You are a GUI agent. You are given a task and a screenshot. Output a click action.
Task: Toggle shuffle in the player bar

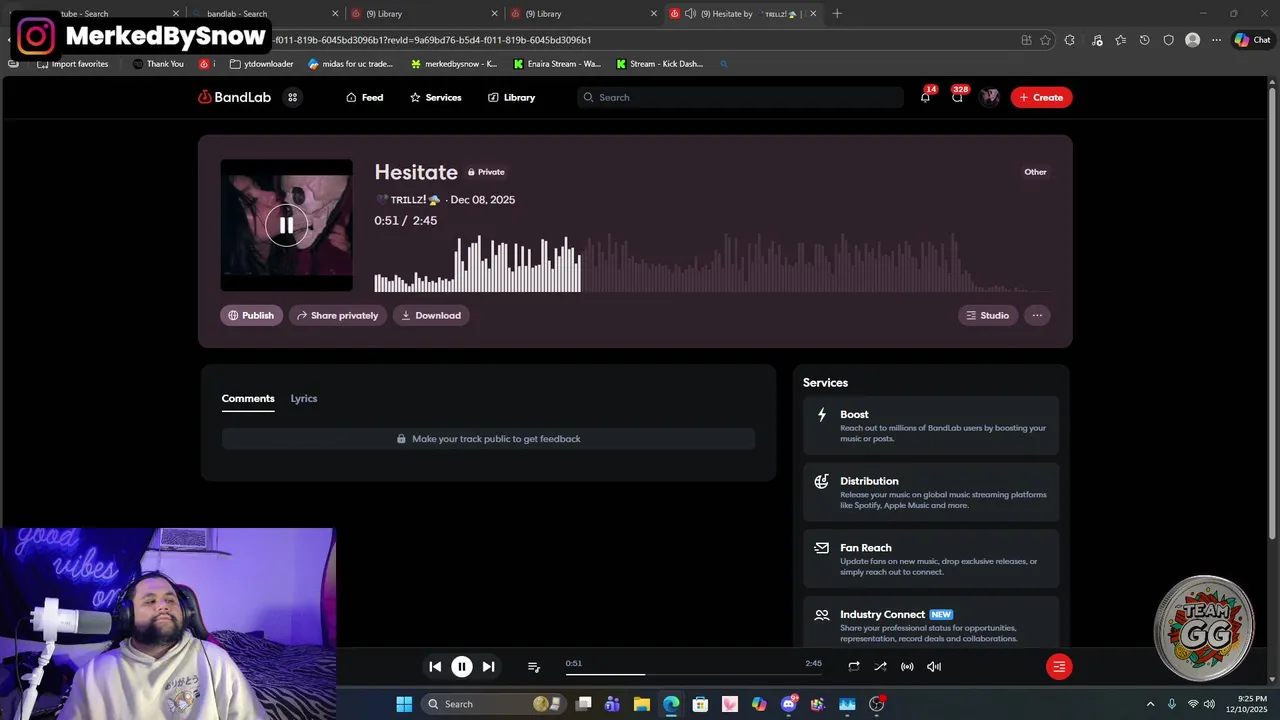pos(880,666)
